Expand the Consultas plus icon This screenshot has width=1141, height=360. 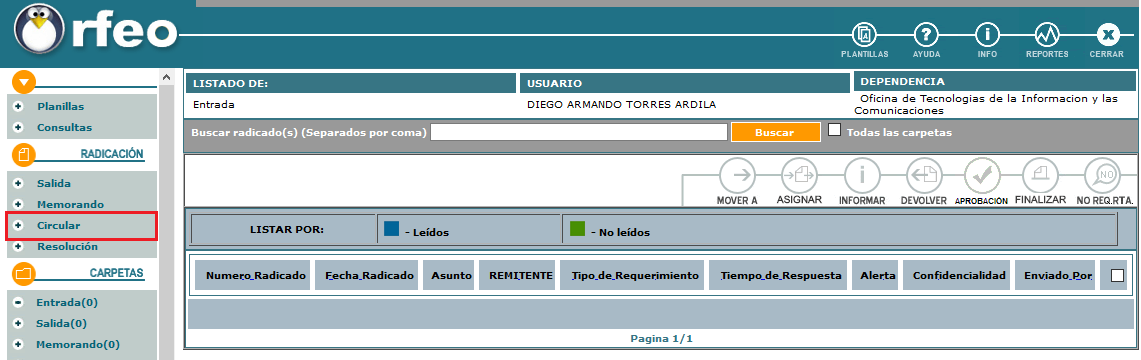pyautogui.click(x=18, y=127)
